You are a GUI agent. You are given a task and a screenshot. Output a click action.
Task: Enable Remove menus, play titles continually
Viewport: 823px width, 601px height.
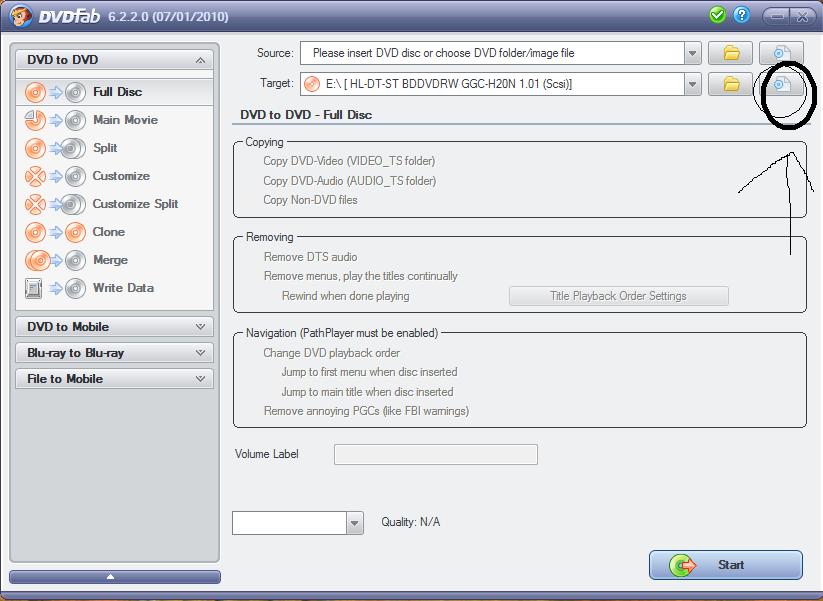[361, 276]
